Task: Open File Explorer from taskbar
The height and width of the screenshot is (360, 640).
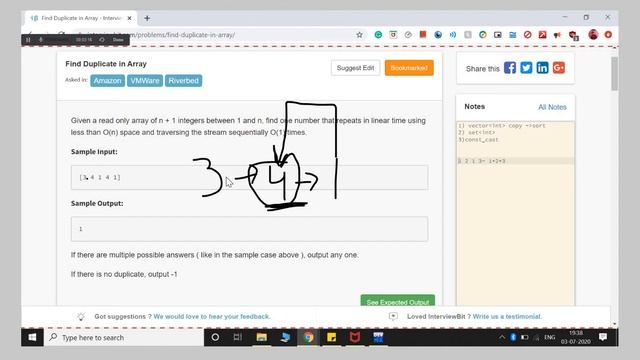Action: pos(262,338)
